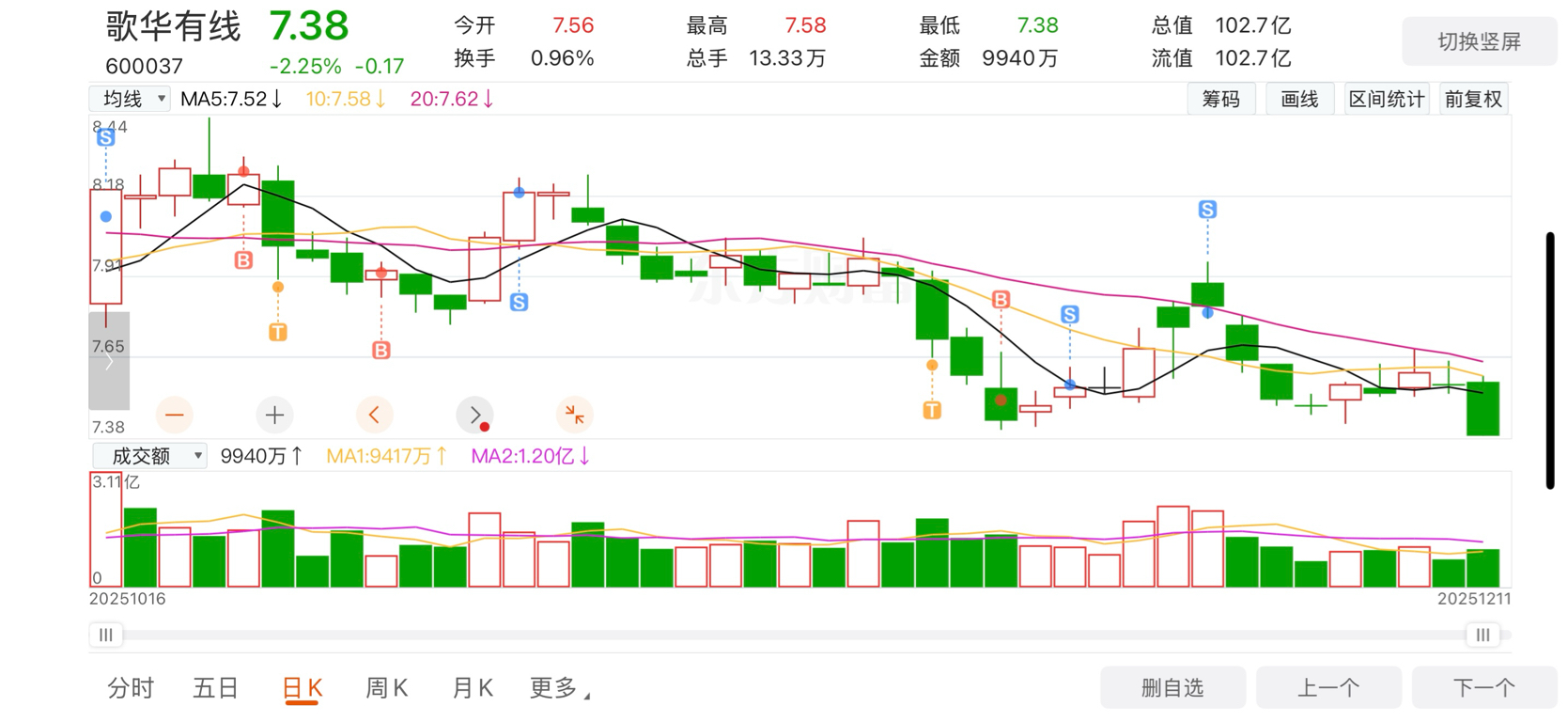Click the start date 20251016
The width and height of the screenshot is (1568, 722).
pyautogui.click(x=128, y=599)
